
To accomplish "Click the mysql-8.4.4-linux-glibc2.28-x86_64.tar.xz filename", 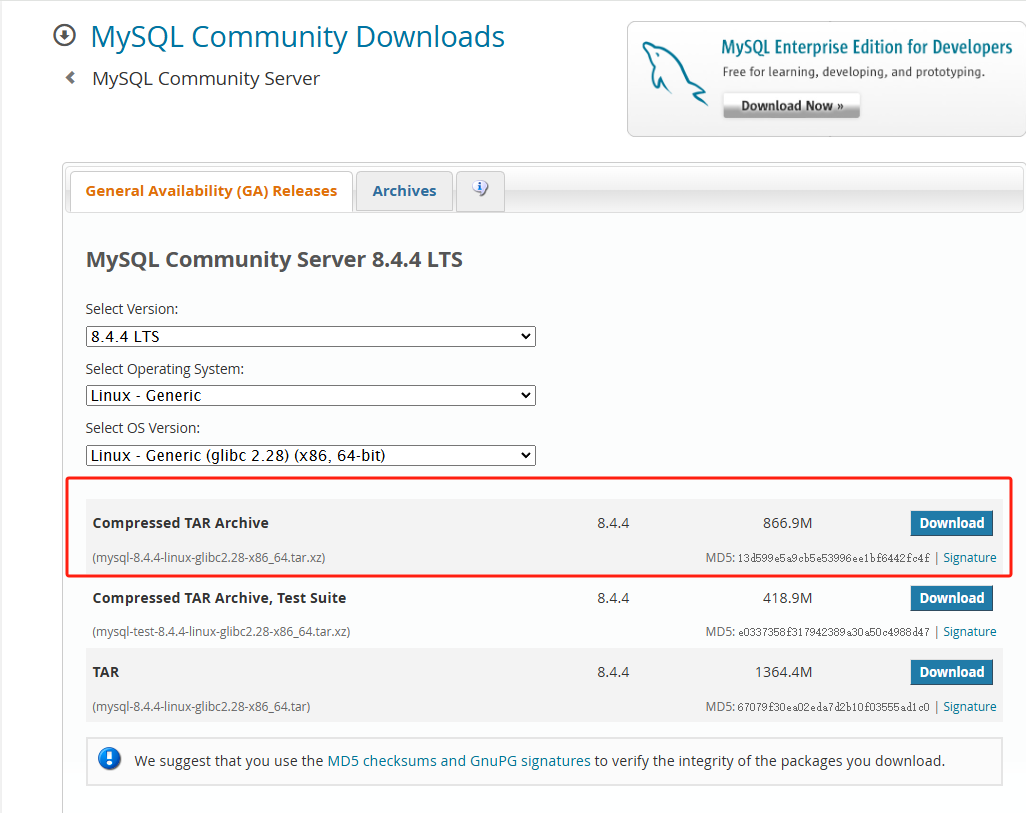I will coord(209,558).
